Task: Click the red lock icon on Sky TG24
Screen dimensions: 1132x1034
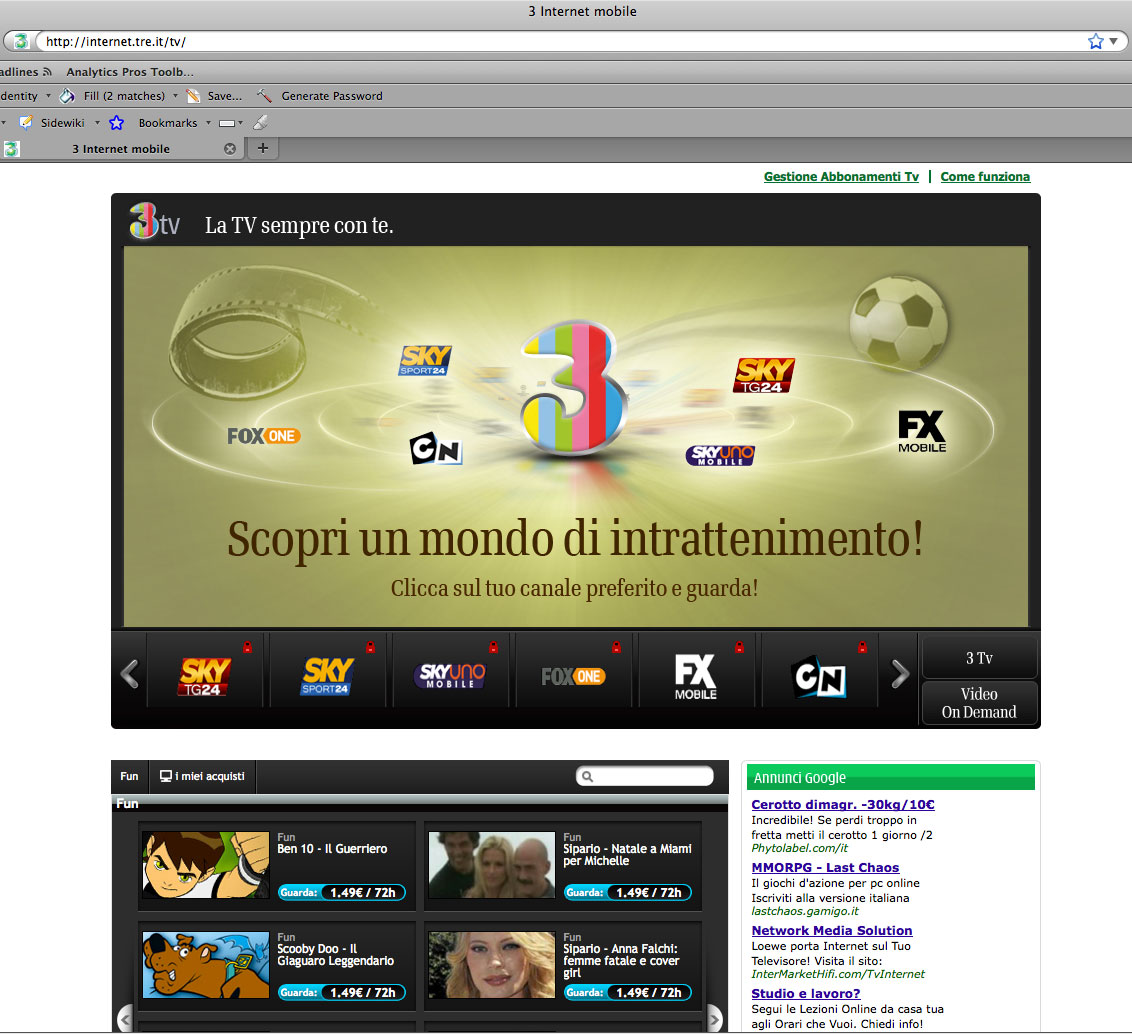Action: 247,647
